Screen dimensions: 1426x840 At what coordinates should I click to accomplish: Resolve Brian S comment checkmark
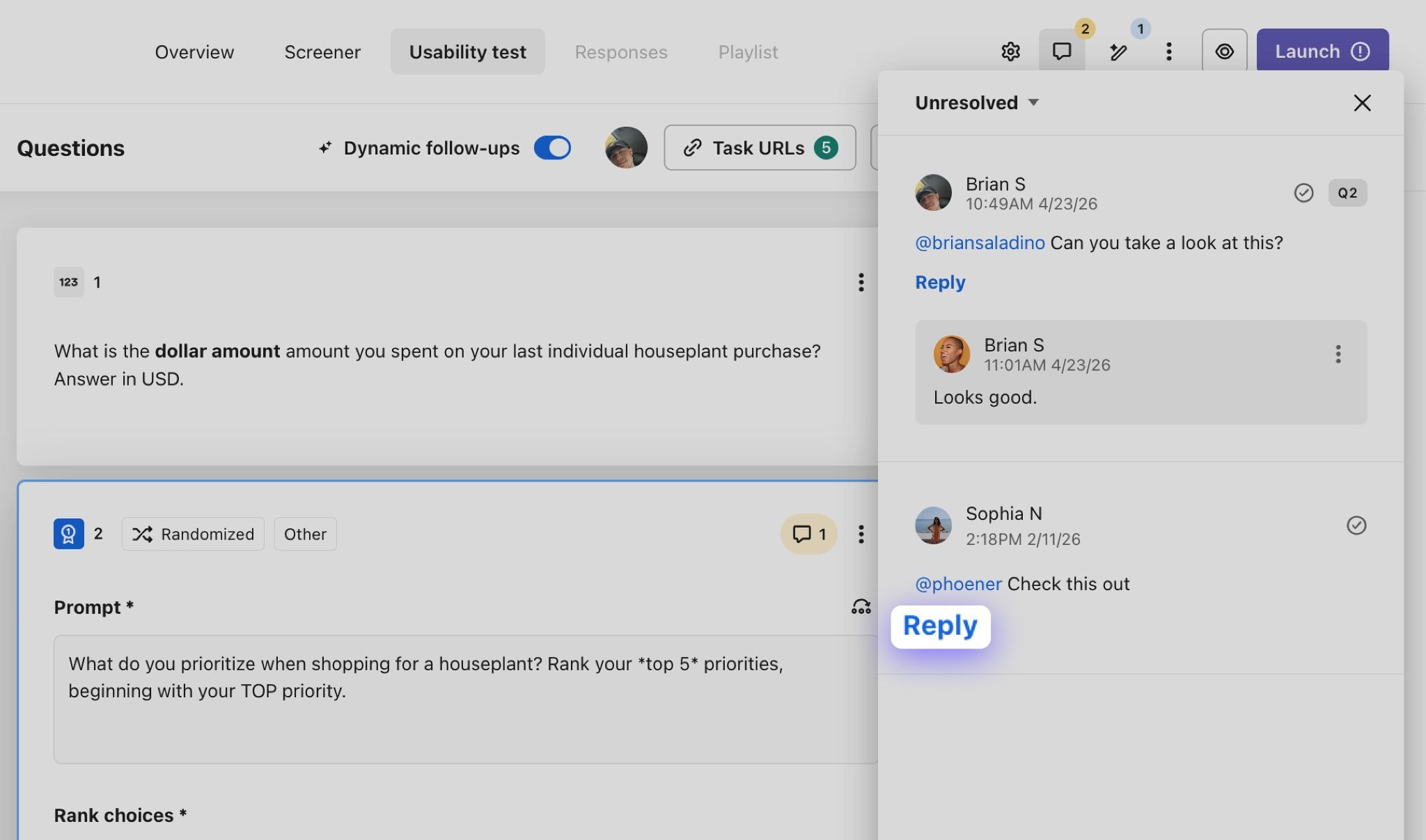point(1303,193)
